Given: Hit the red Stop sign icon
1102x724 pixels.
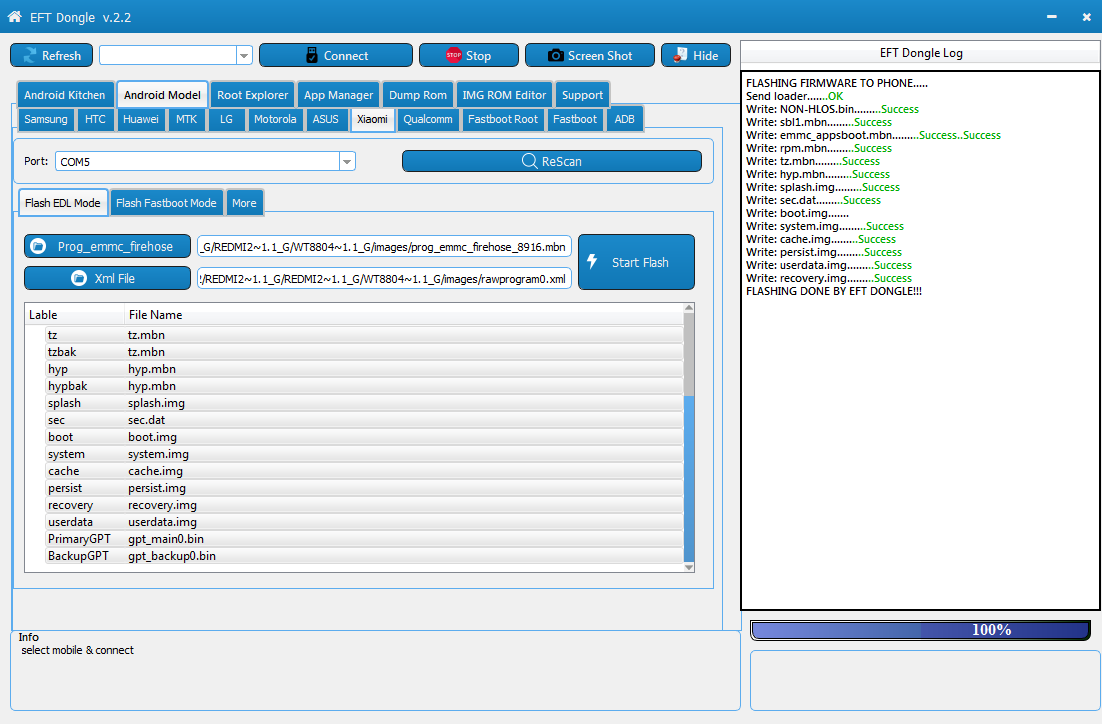Looking at the screenshot, I should point(454,56).
